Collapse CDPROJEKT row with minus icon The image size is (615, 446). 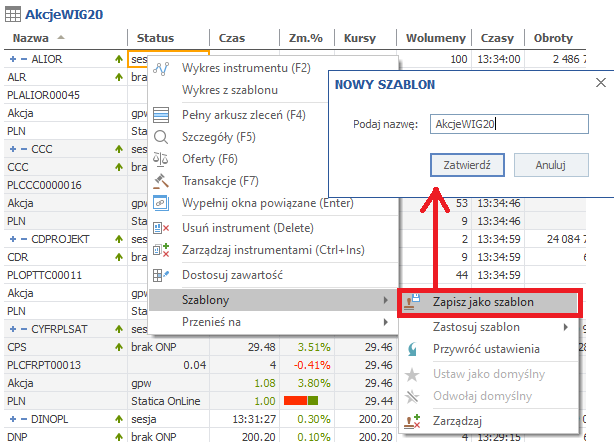pos(24,239)
